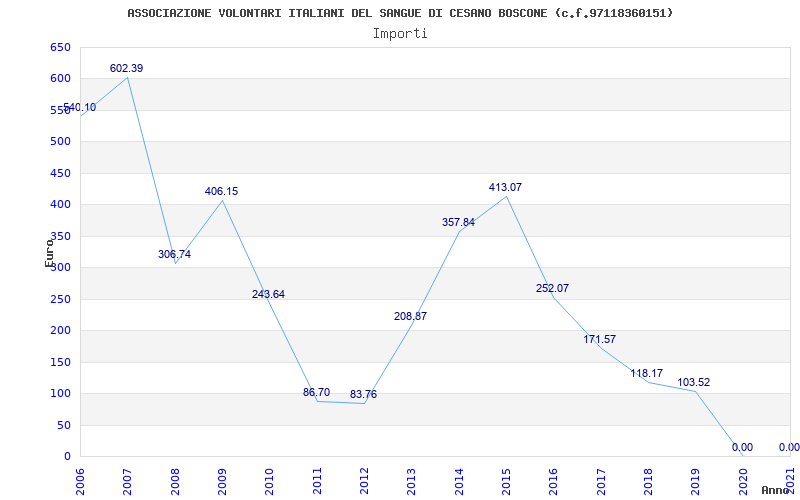This screenshot has width=800, height=500.
Task: Click the chart title about Cesano Boscone
Action: coord(400,13)
